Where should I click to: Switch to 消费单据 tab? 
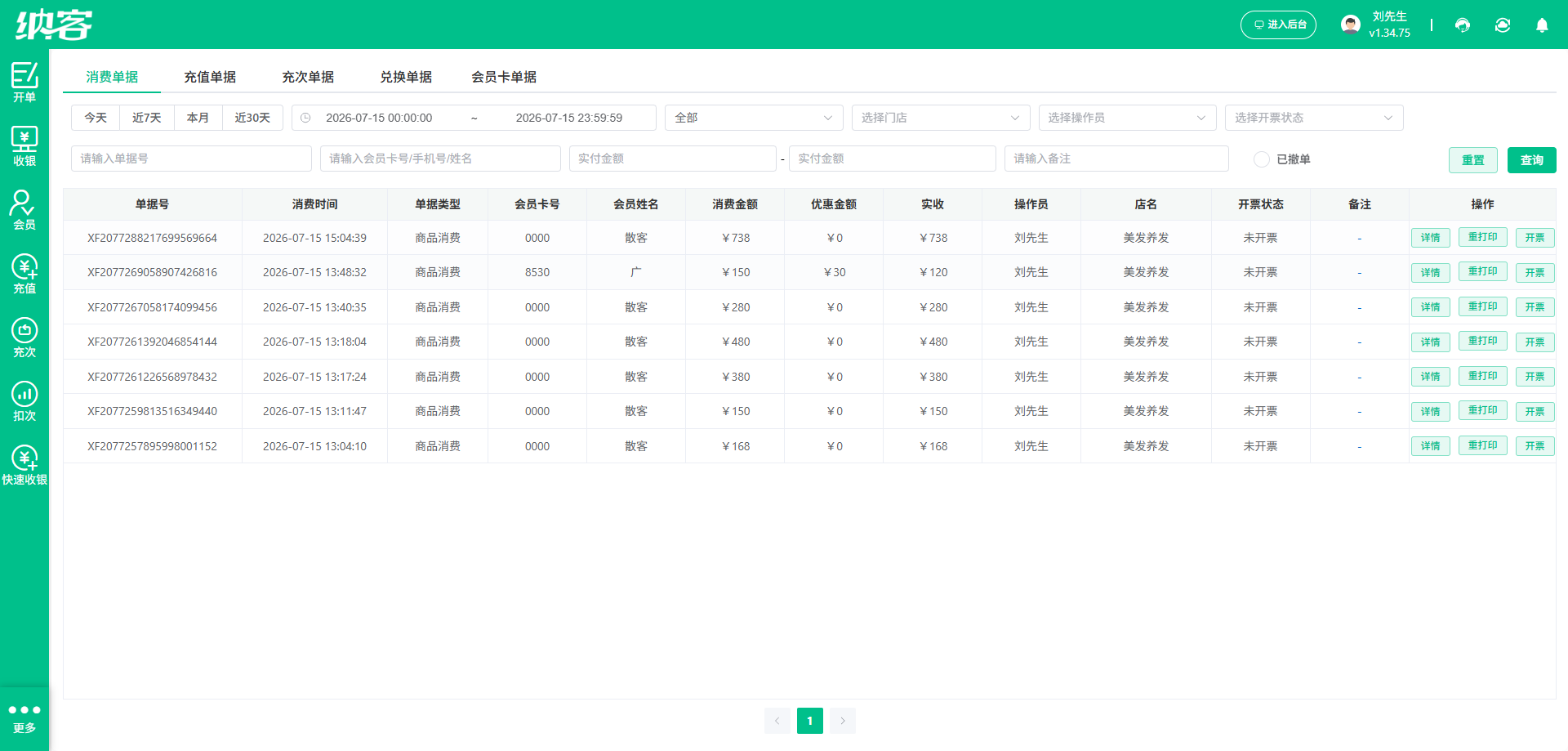pyautogui.click(x=112, y=77)
